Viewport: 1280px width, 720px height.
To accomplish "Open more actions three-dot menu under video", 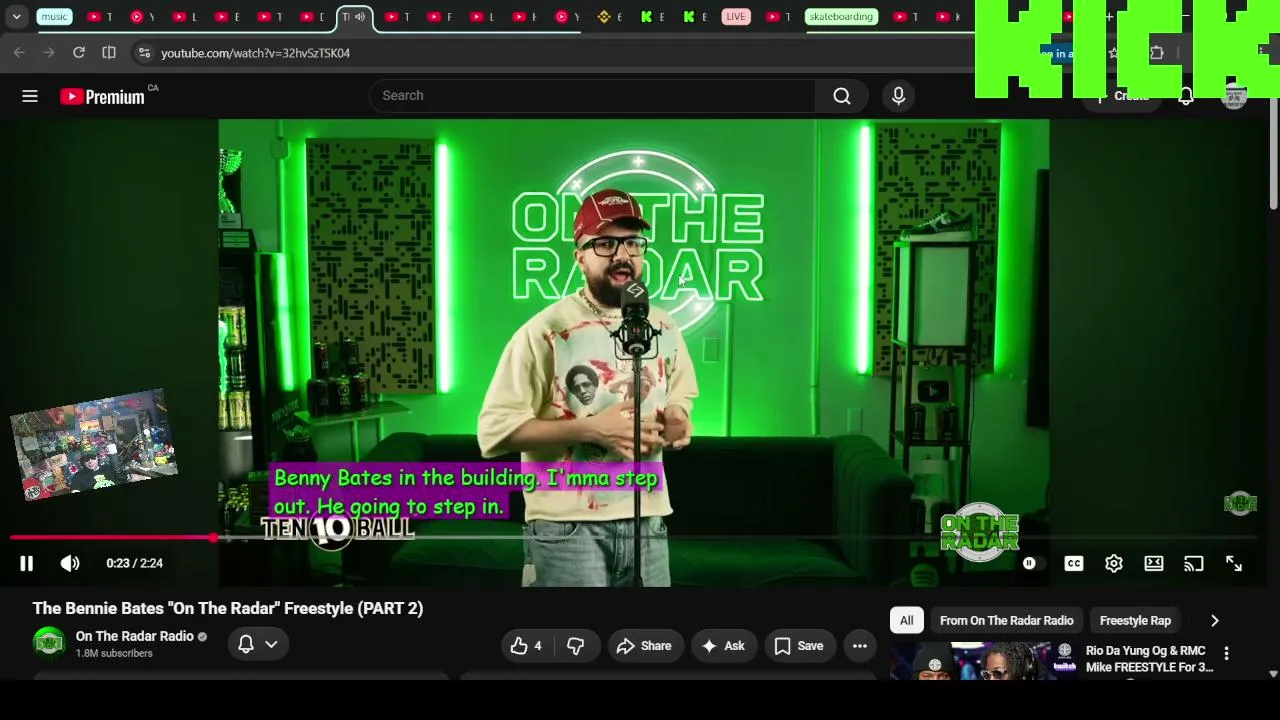I will point(860,646).
